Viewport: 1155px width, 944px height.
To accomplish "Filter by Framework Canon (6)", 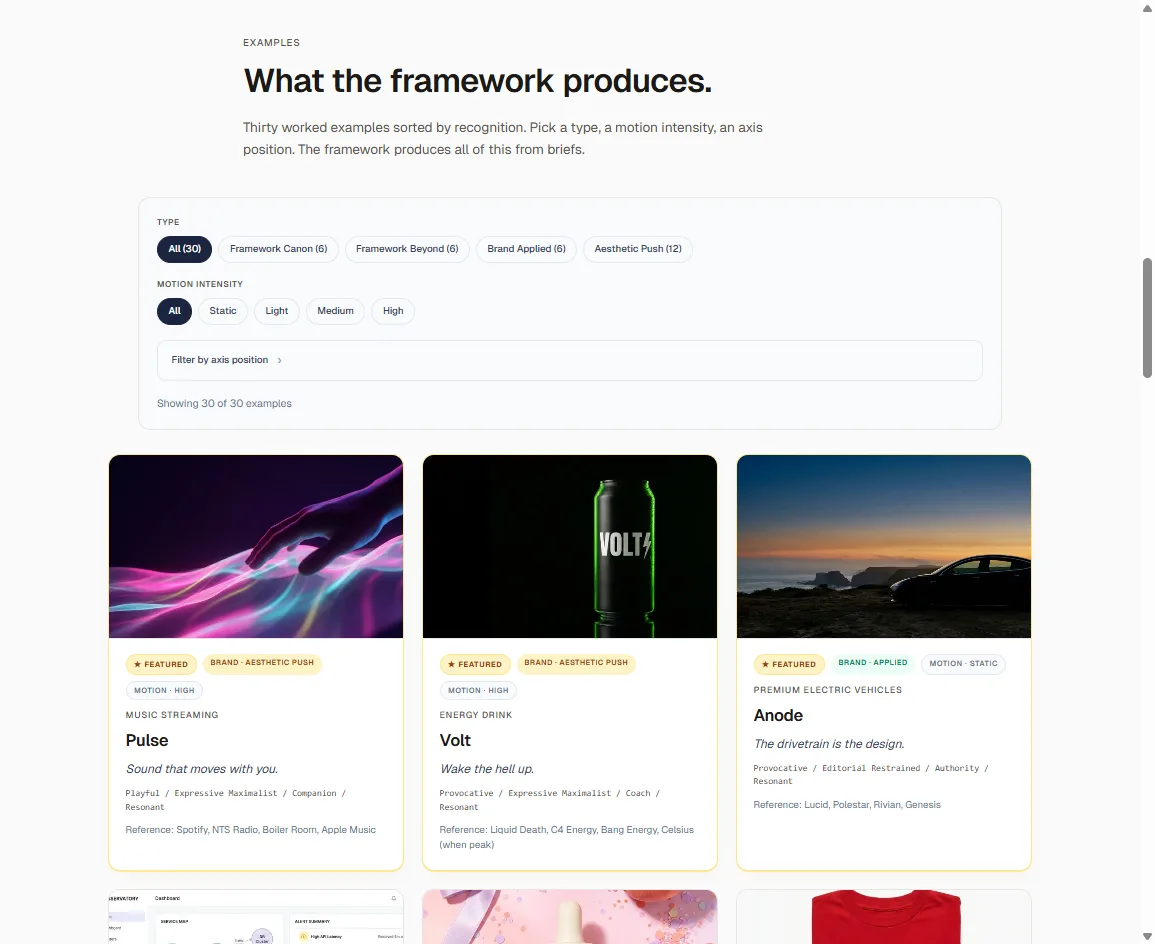I will tap(278, 249).
